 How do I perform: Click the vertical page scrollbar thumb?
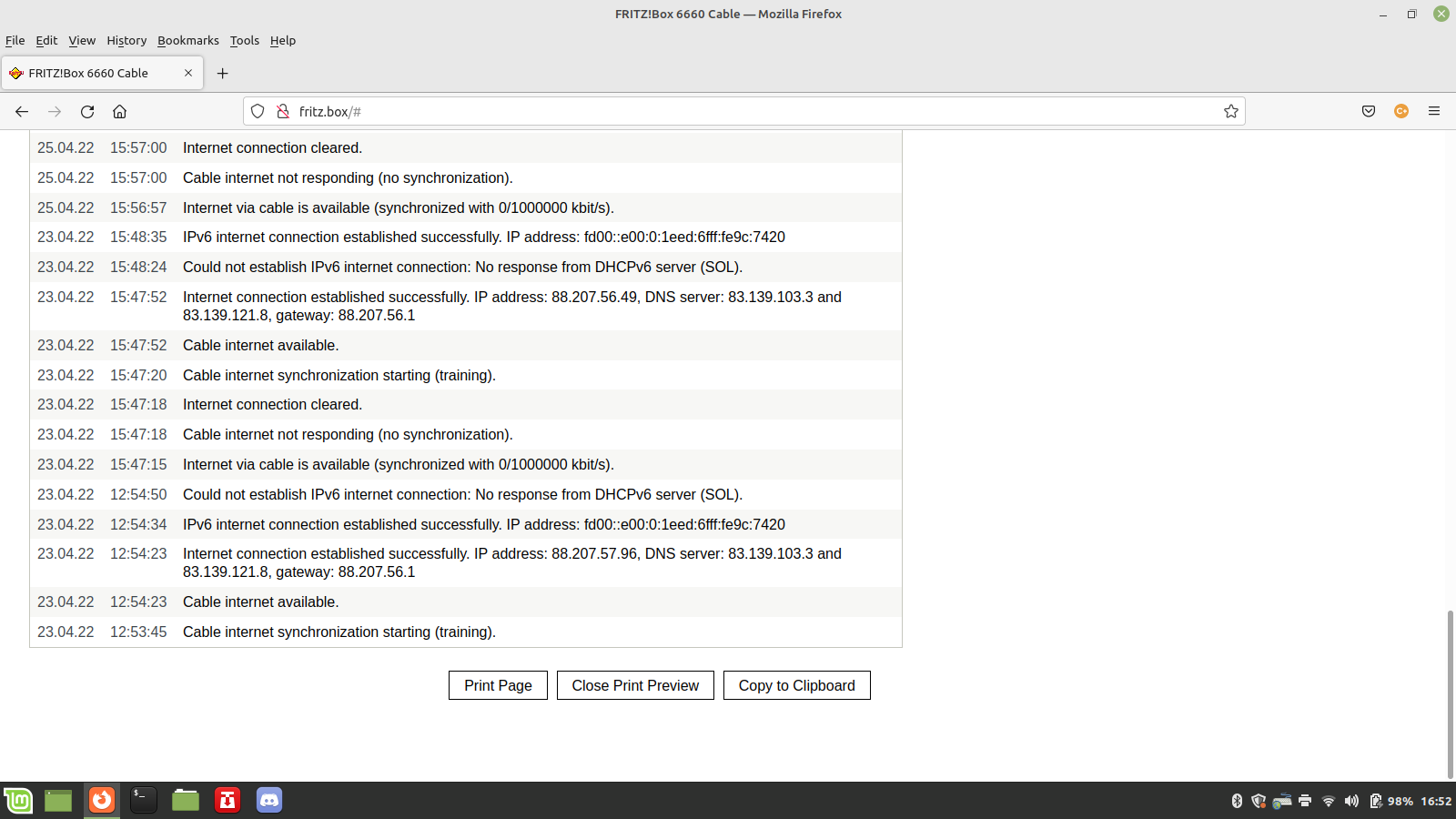(1451, 694)
